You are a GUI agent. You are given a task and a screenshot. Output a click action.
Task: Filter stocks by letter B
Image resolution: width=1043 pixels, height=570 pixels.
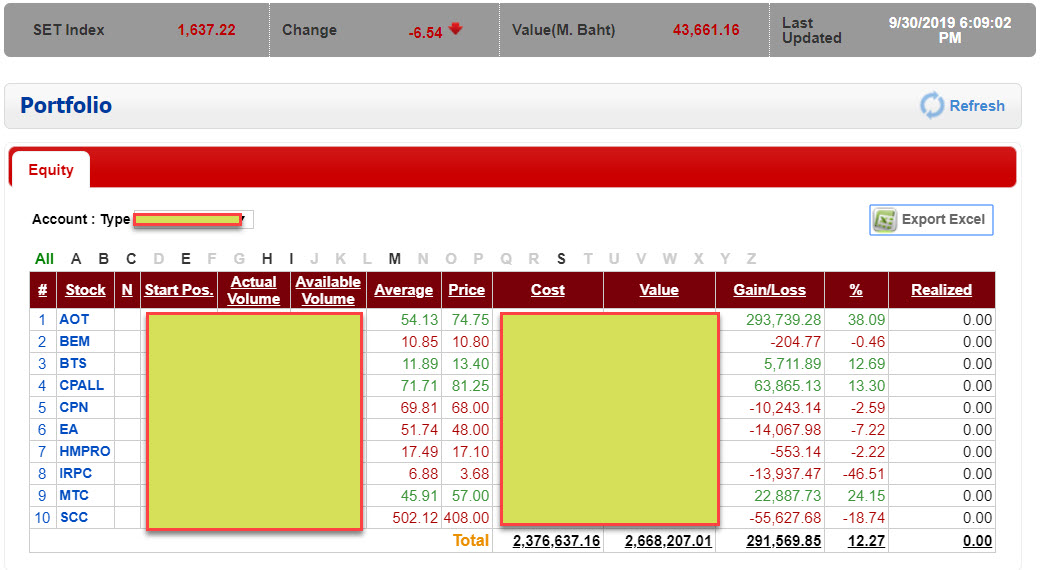tap(103, 259)
